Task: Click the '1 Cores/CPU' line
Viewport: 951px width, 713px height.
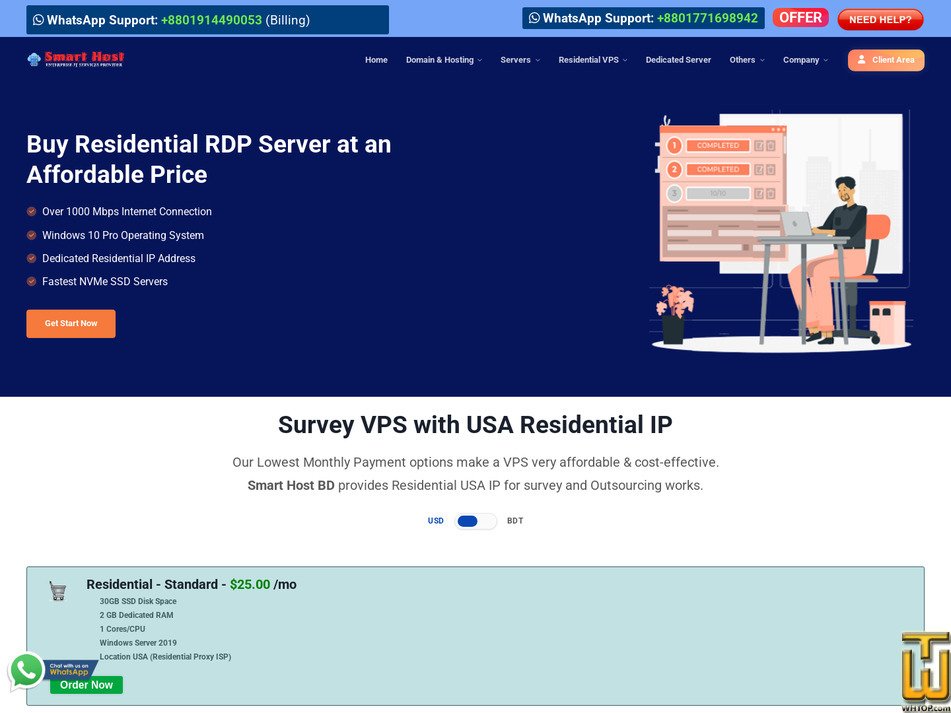Action: [x=123, y=629]
